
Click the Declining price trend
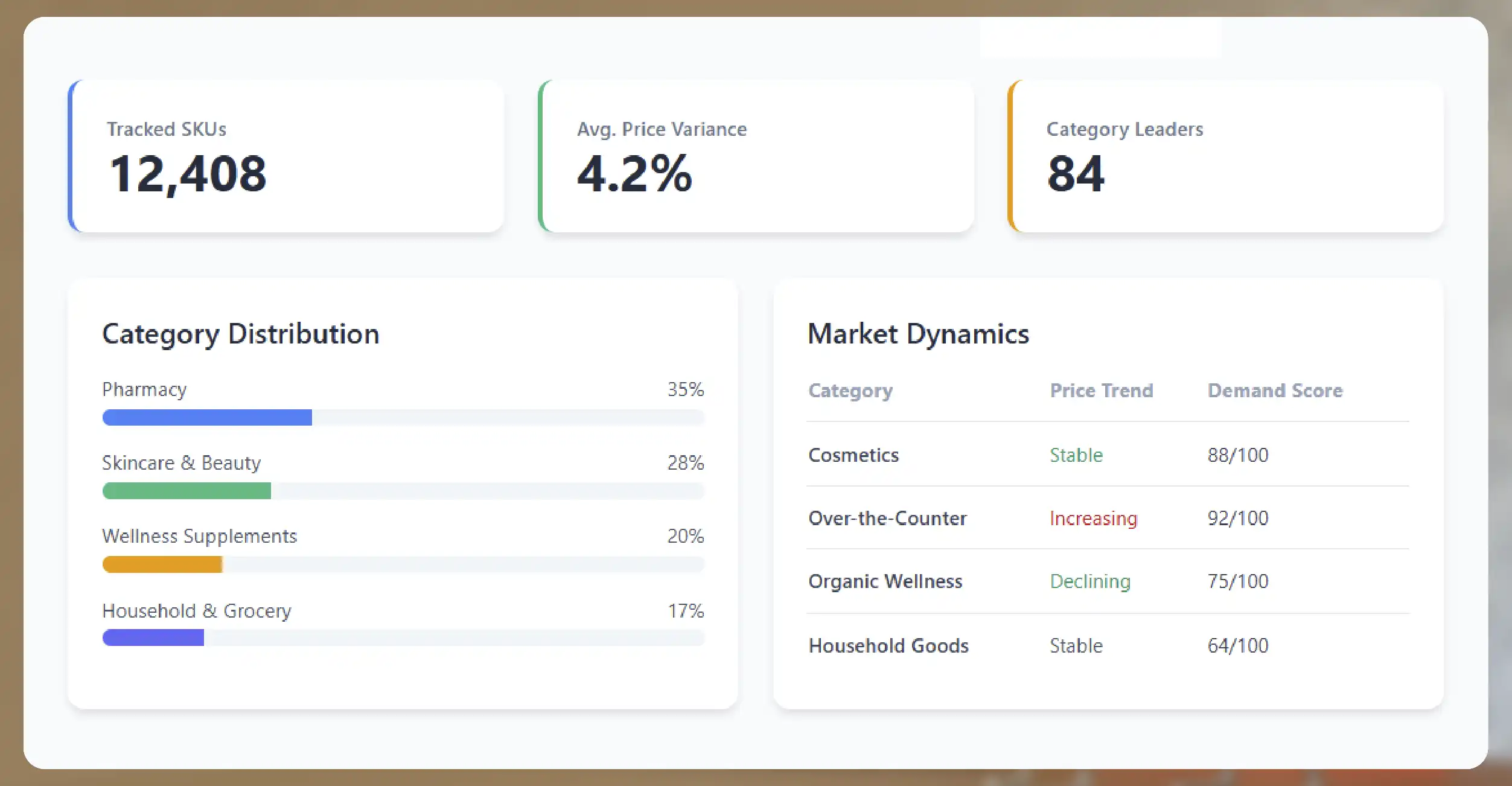(x=1090, y=581)
